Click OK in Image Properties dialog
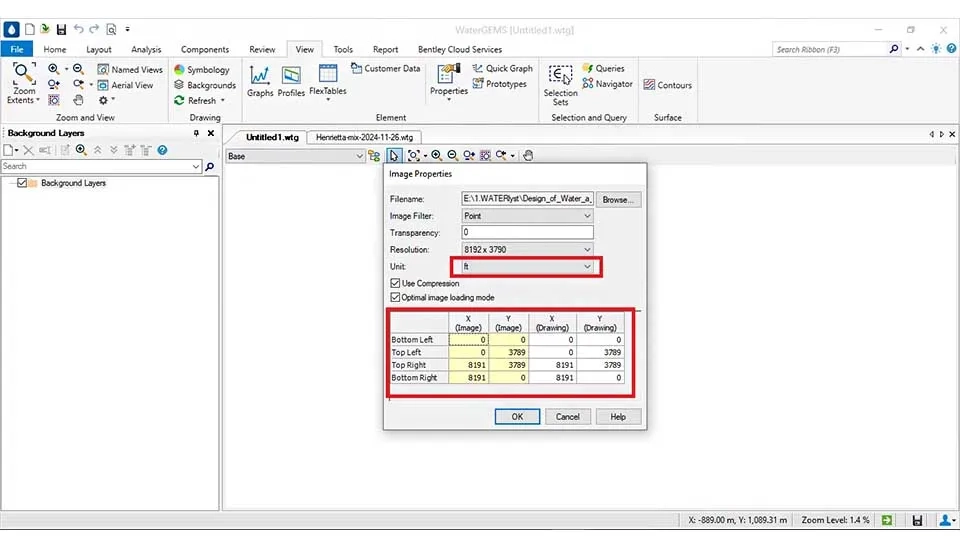960x548 pixels. click(x=517, y=416)
